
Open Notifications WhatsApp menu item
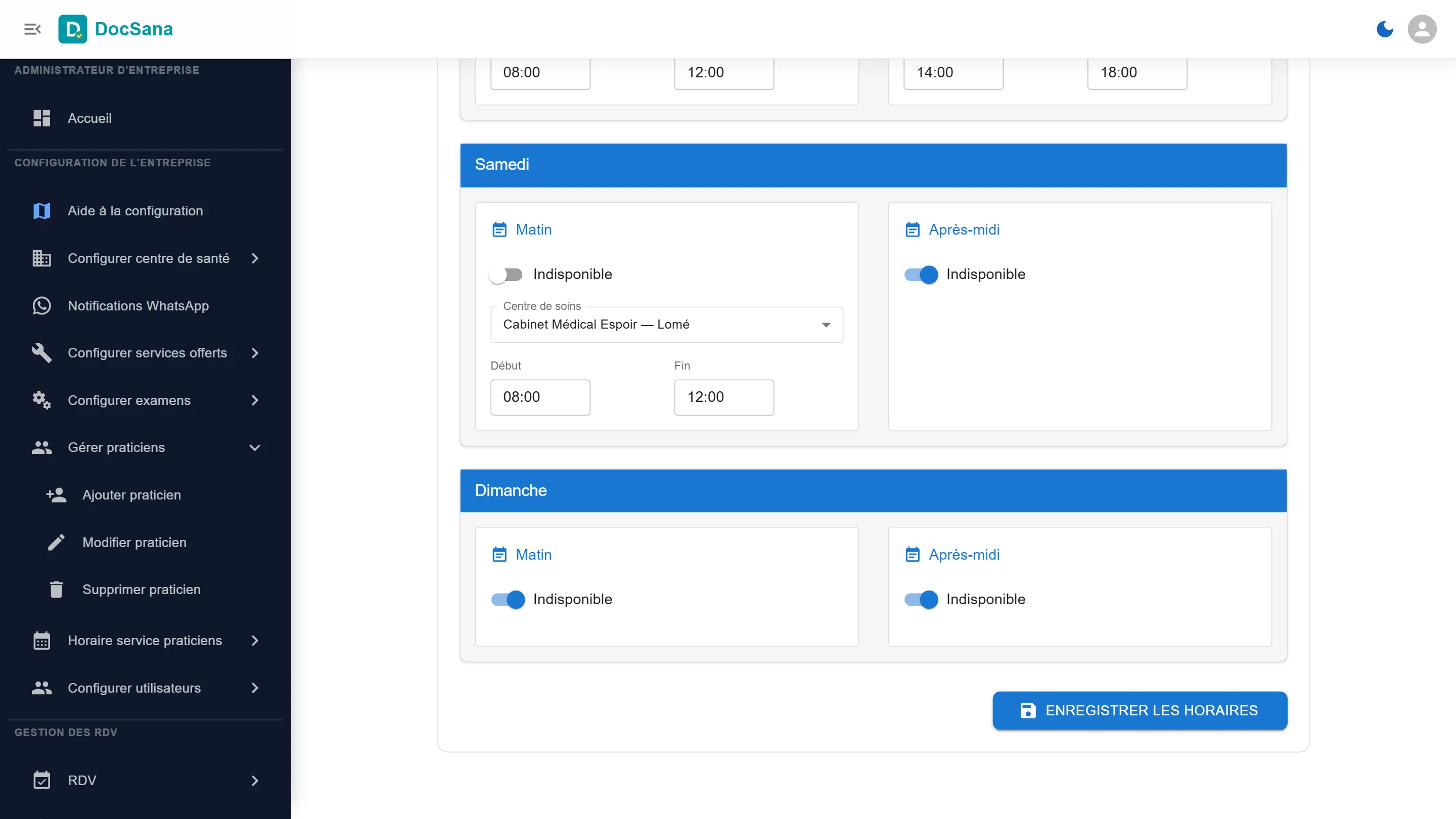[145, 306]
